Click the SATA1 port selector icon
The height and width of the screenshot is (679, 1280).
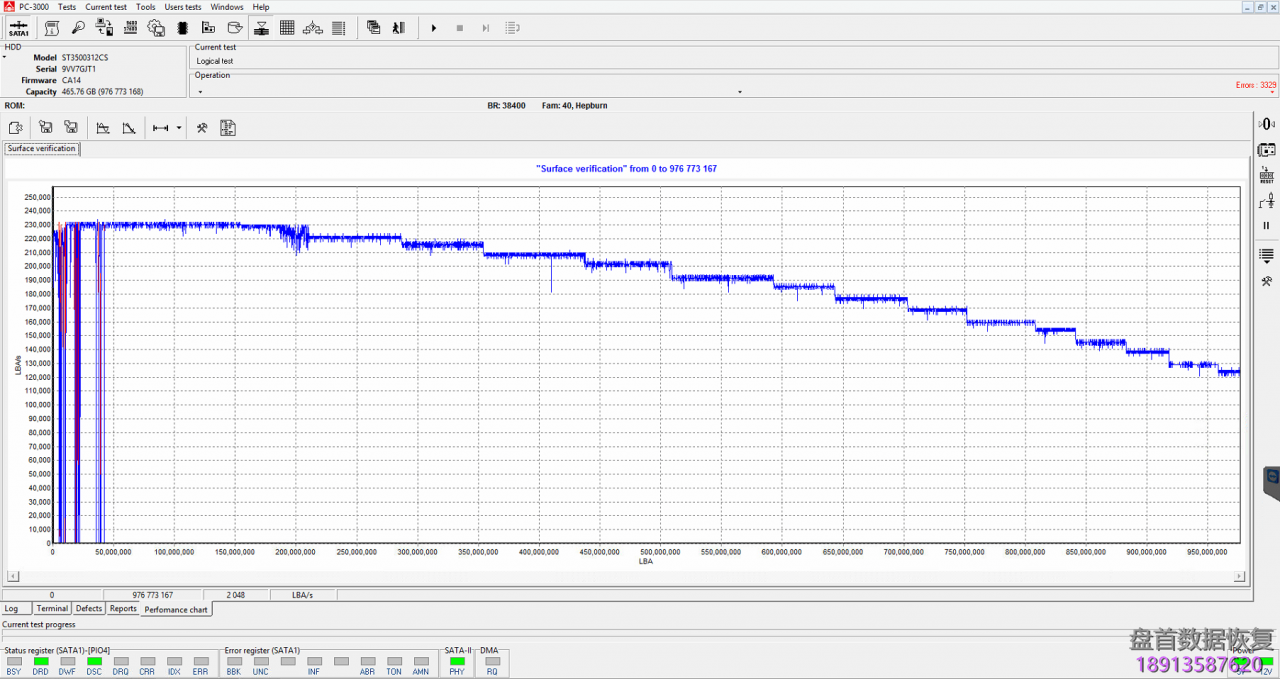18,28
